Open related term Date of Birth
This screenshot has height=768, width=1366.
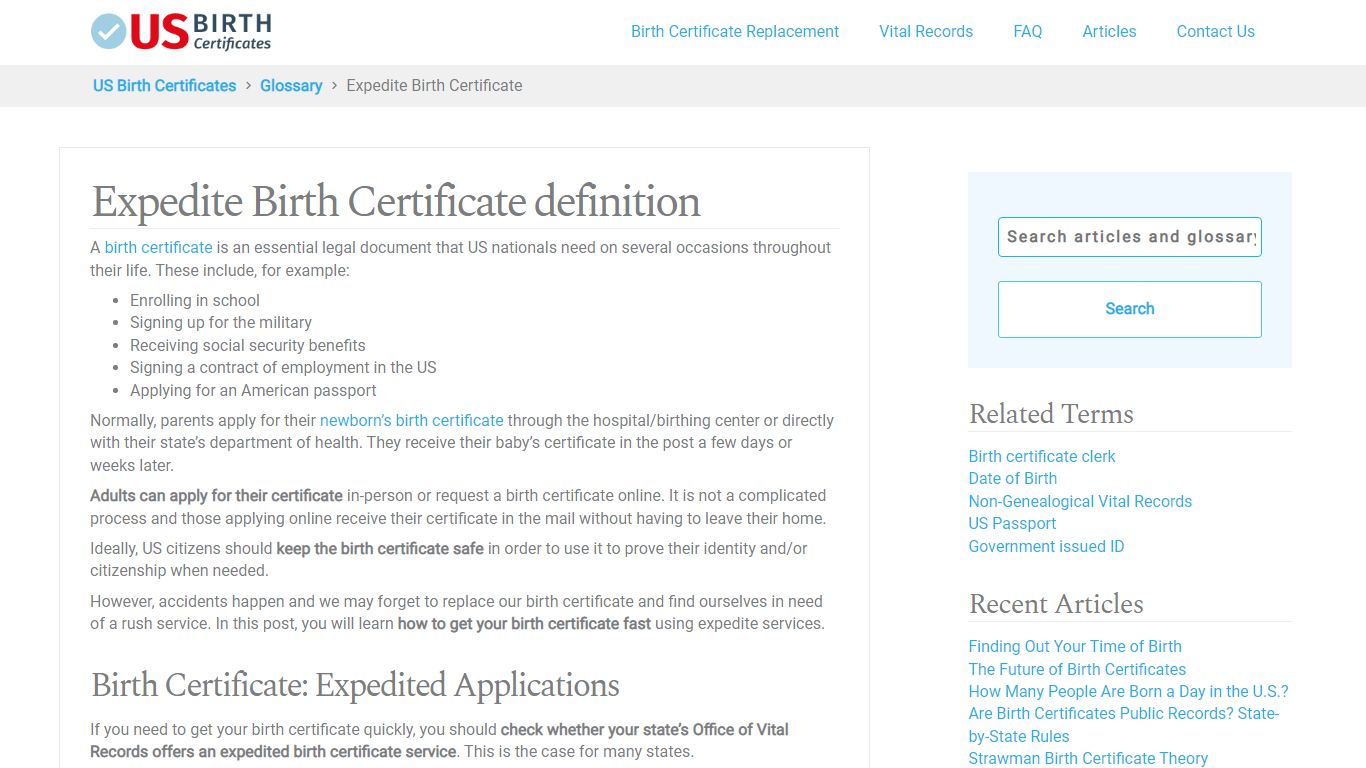tap(1013, 479)
